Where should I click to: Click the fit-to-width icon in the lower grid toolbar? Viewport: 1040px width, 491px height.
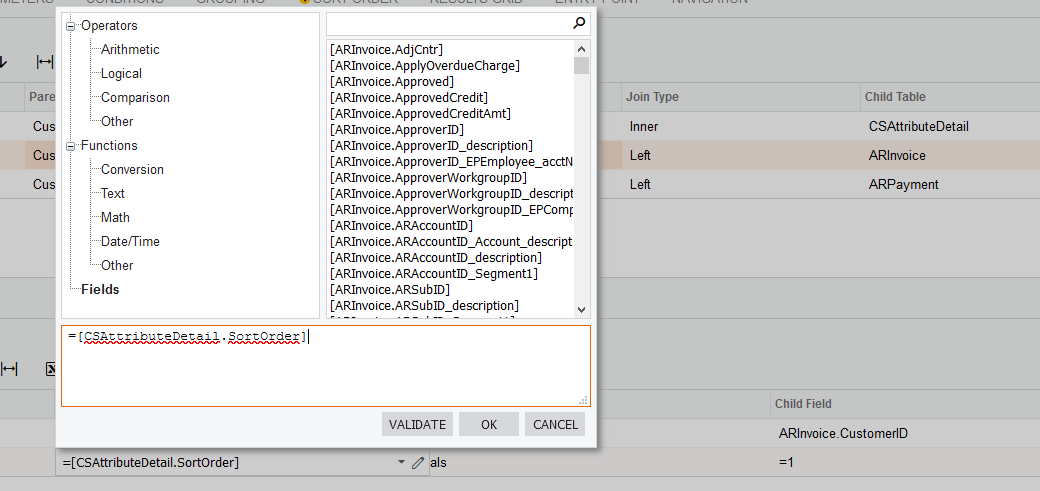[x=9, y=369]
